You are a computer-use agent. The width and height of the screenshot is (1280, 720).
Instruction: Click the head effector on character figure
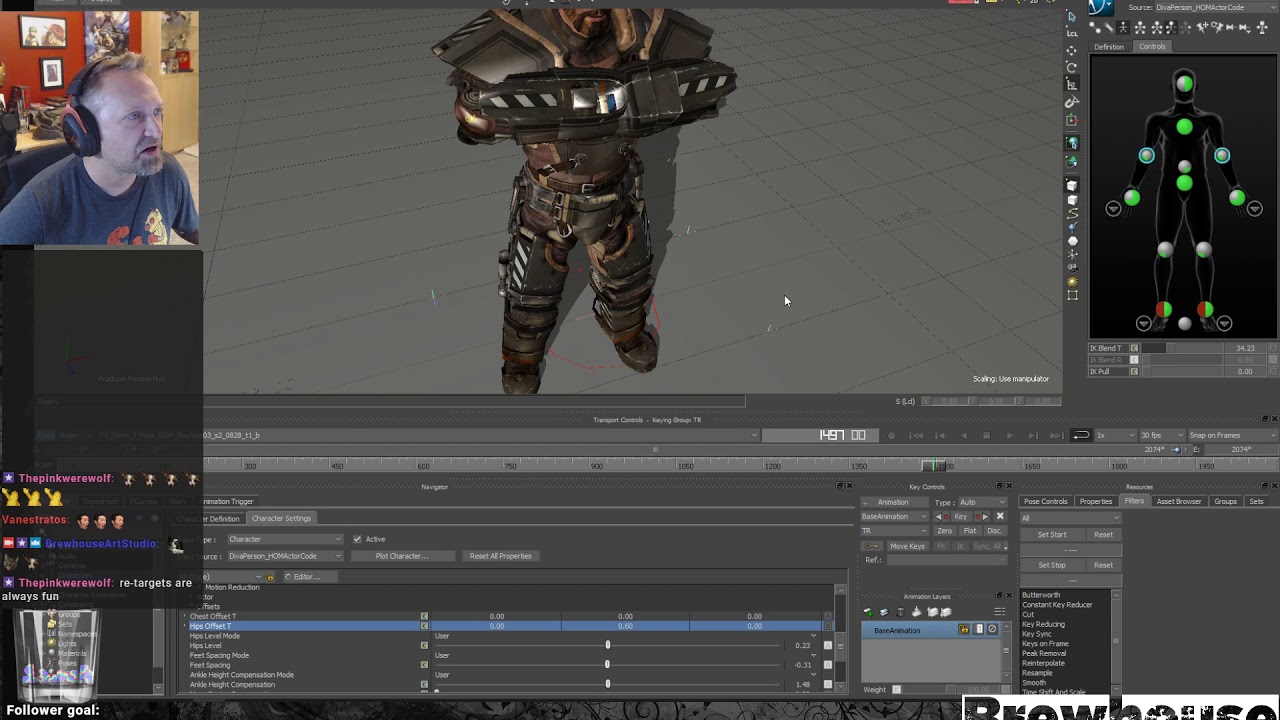pos(1184,83)
